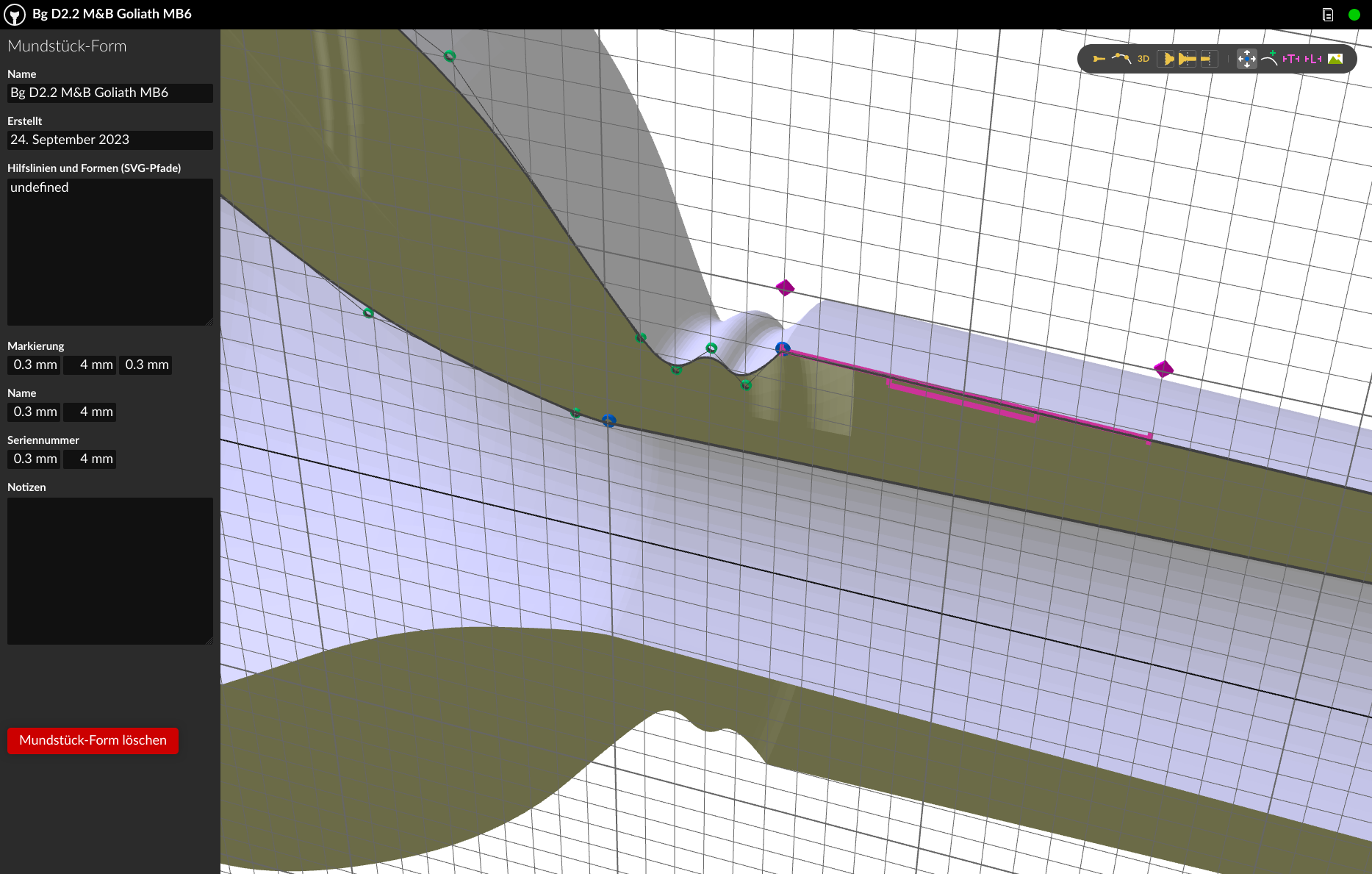1372x874 pixels.
Task: Click the mouthpiece profile view icon
Action: pos(1099,59)
